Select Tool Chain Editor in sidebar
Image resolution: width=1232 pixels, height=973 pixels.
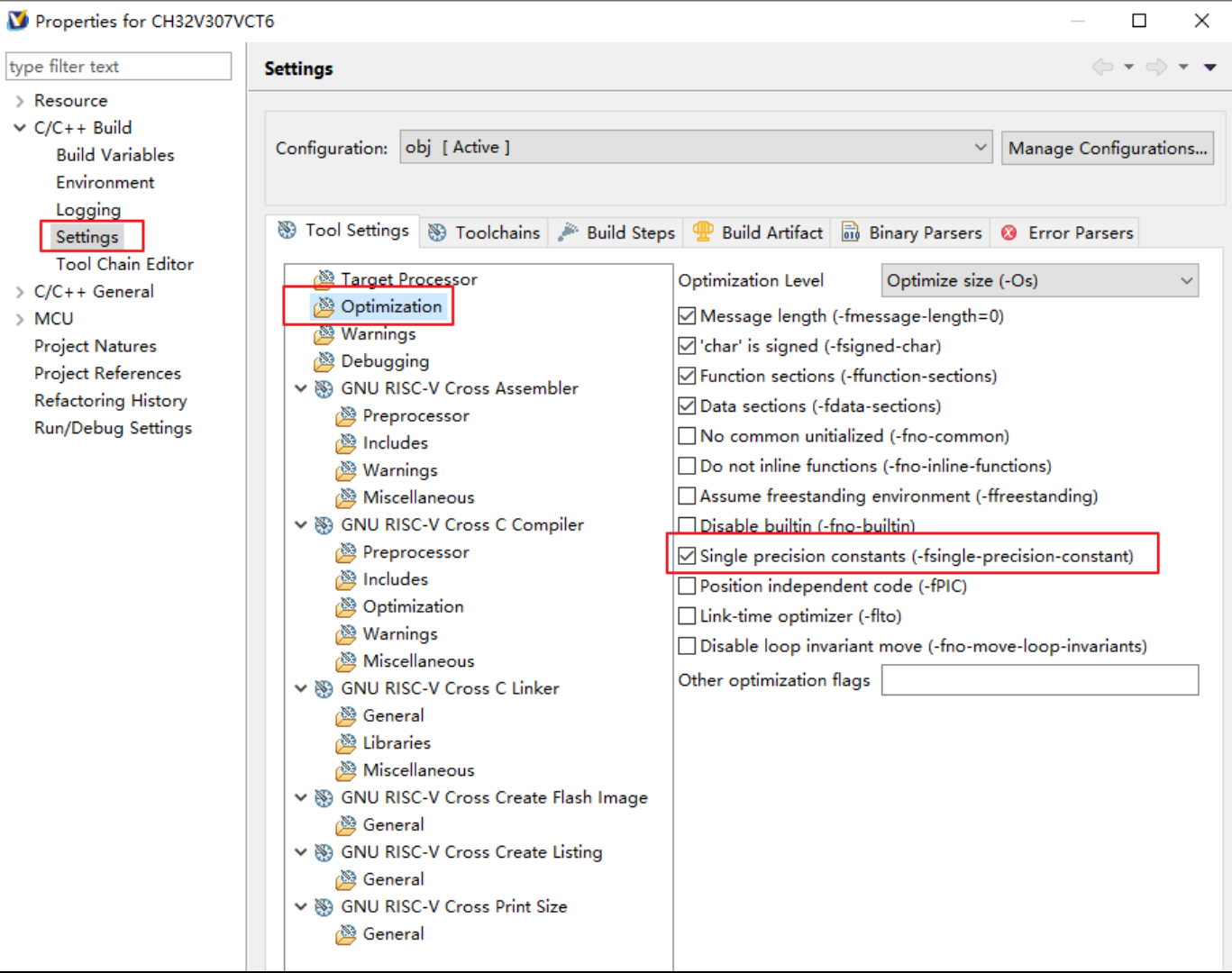(x=124, y=264)
